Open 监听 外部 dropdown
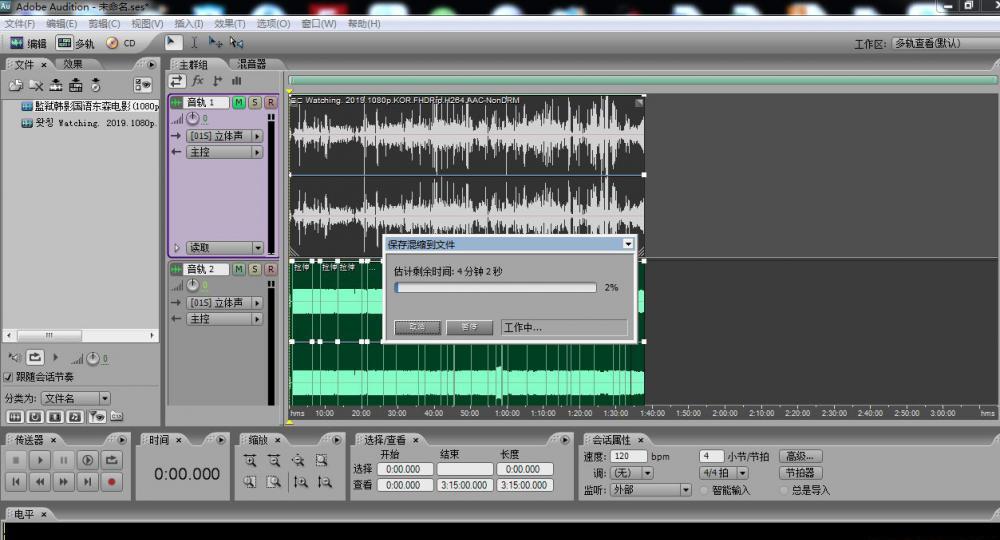The width and height of the screenshot is (1000, 540). coord(651,490)
